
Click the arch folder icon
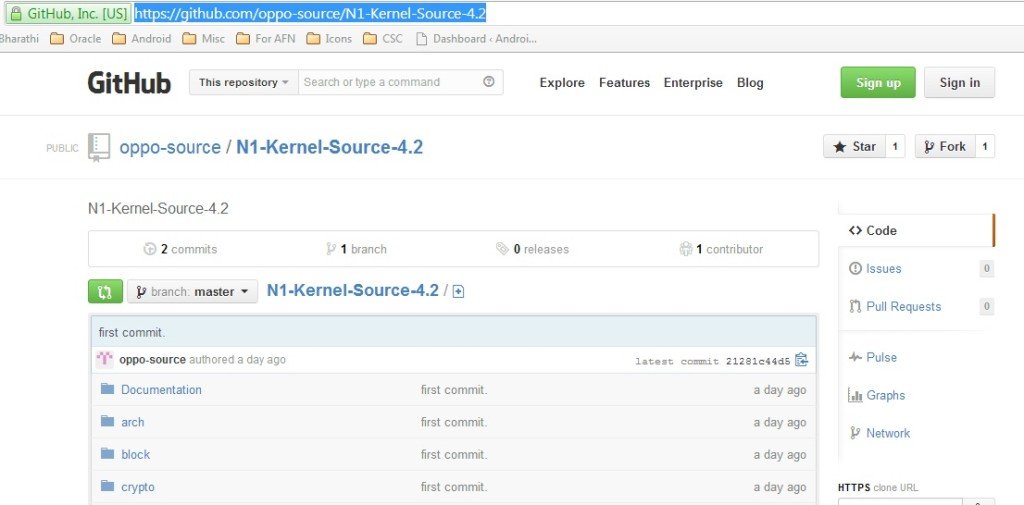108,421
